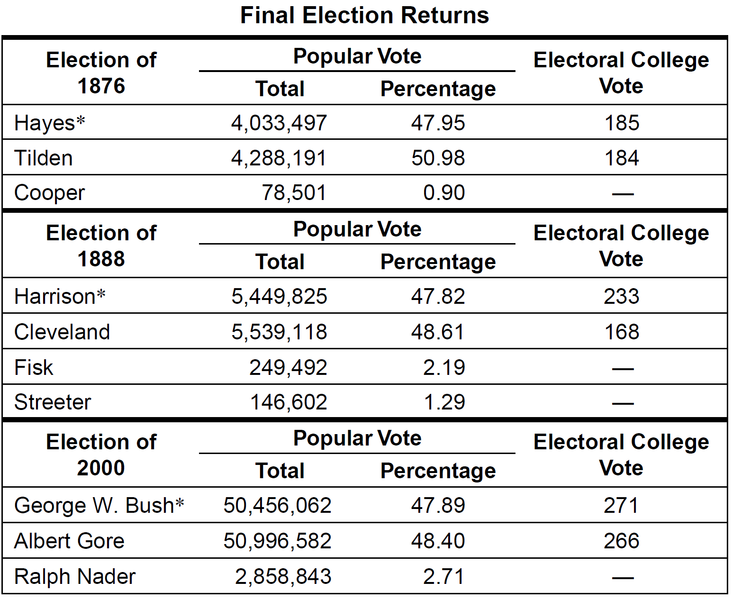The height and width of the screenshot is (600, 732).
Task: Click the Final Election Returns title
Action: tap(364, 15)
